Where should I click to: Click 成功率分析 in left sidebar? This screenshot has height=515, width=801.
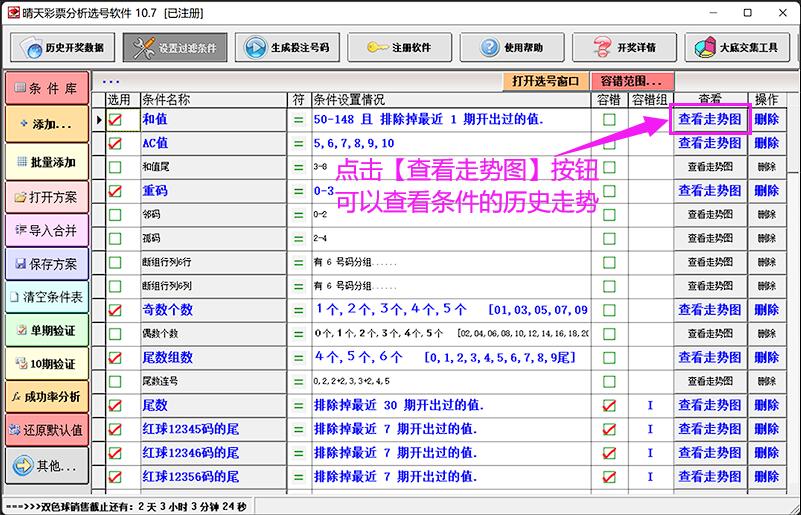click(x=46, y=397)
